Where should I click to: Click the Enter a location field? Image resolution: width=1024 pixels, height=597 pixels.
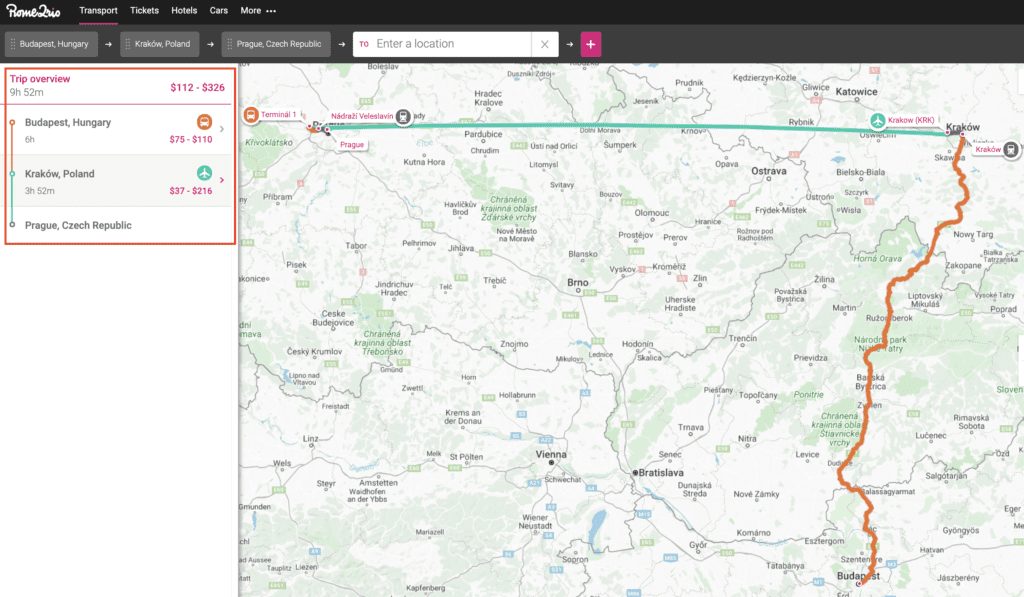(450, 44)
